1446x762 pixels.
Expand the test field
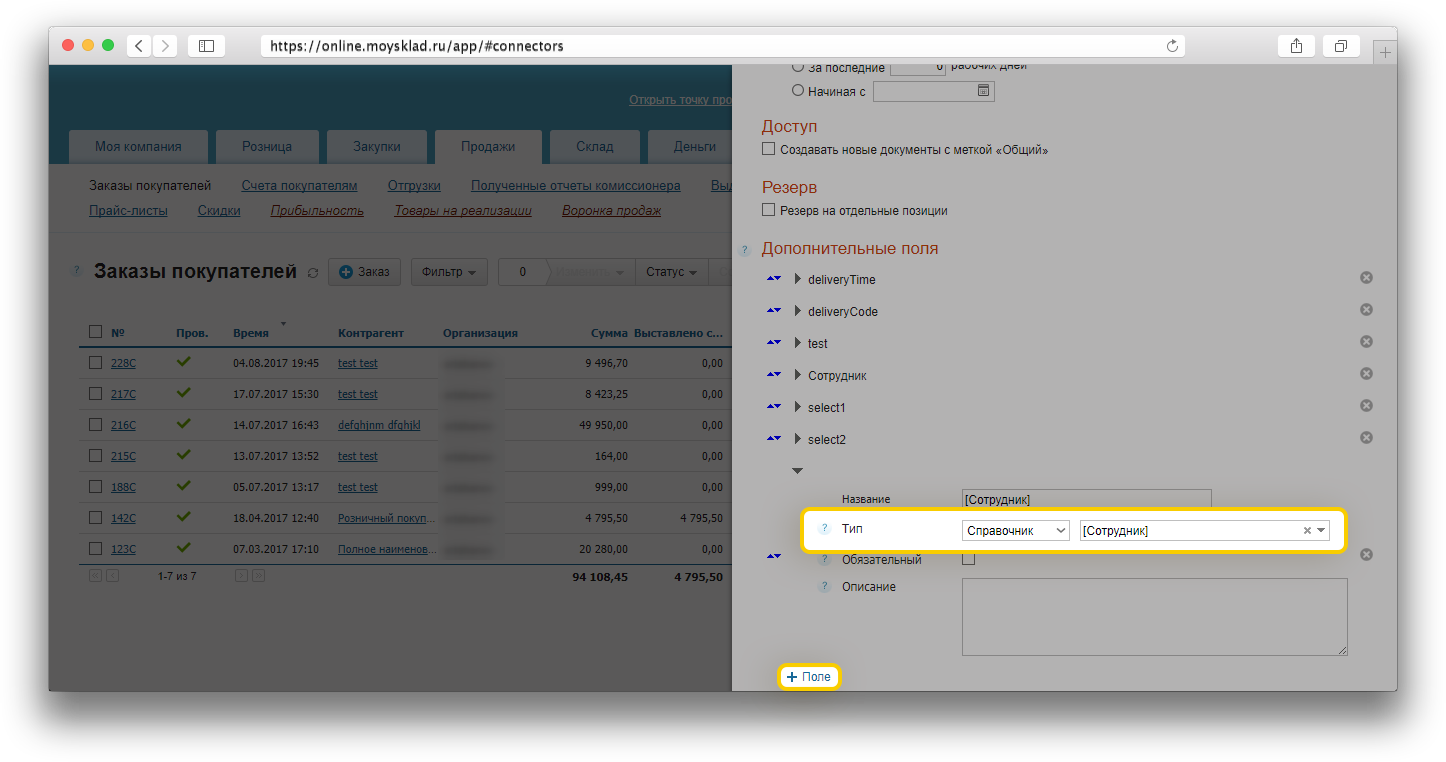click(798, 343)
